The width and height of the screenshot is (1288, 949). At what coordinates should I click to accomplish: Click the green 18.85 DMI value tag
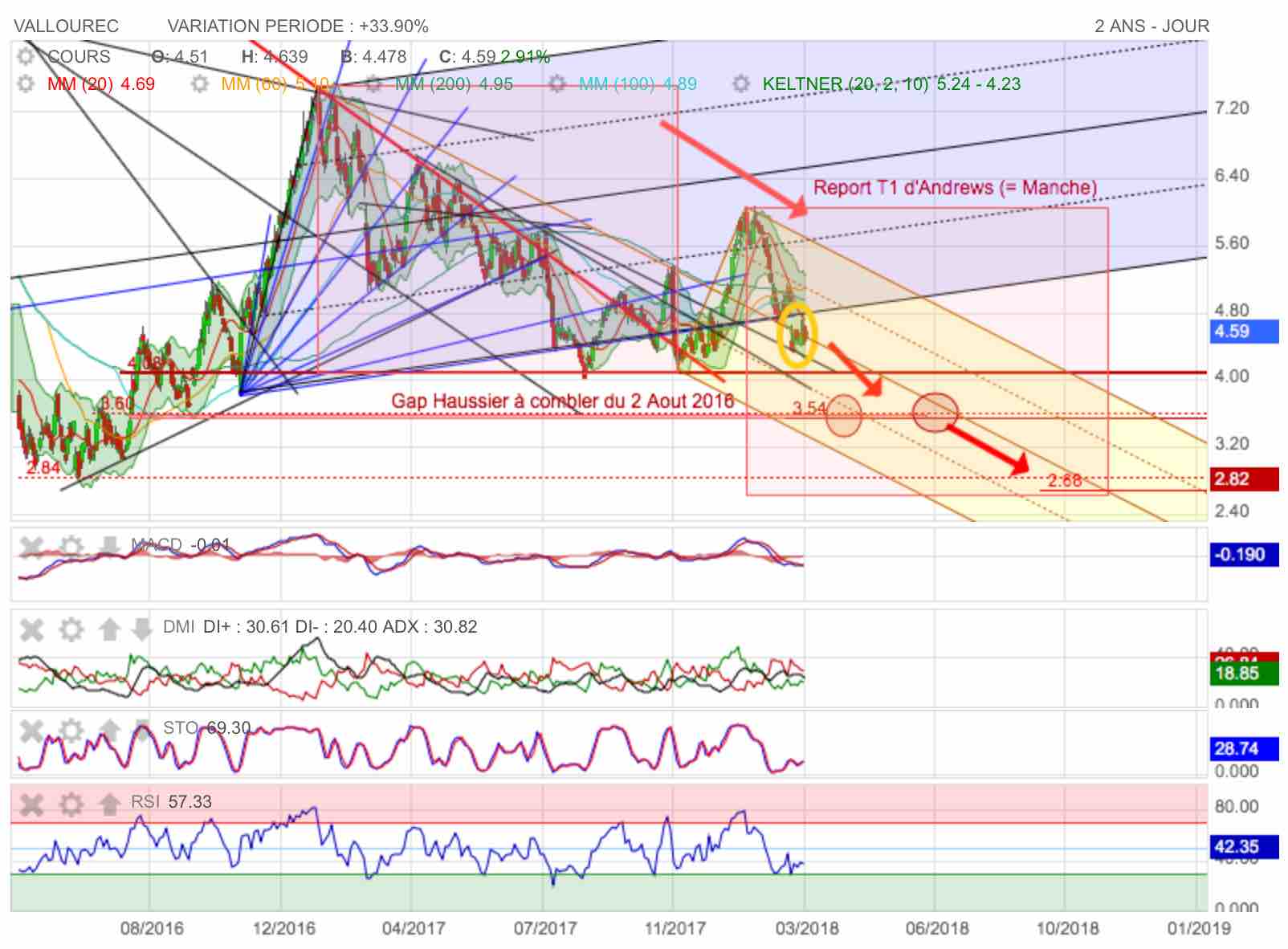(1244, 674)
